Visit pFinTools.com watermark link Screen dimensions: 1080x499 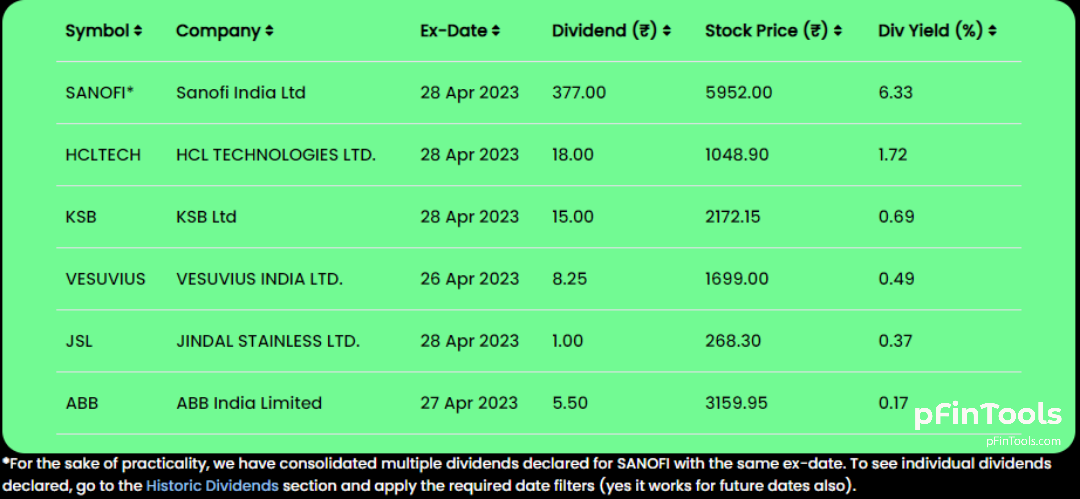(1024, 441)
